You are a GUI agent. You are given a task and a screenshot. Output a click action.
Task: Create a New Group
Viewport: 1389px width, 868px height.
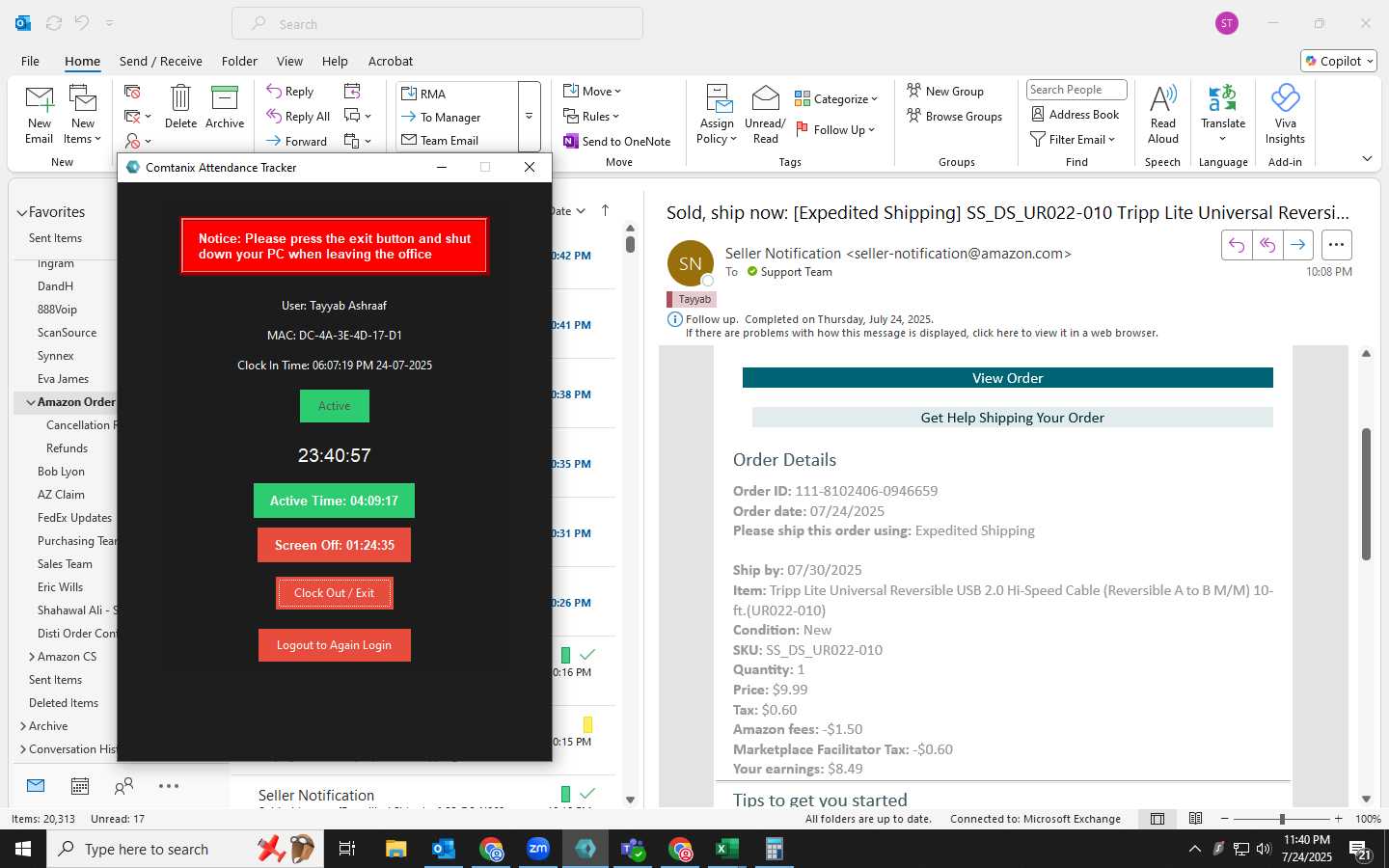pos(945,91)
